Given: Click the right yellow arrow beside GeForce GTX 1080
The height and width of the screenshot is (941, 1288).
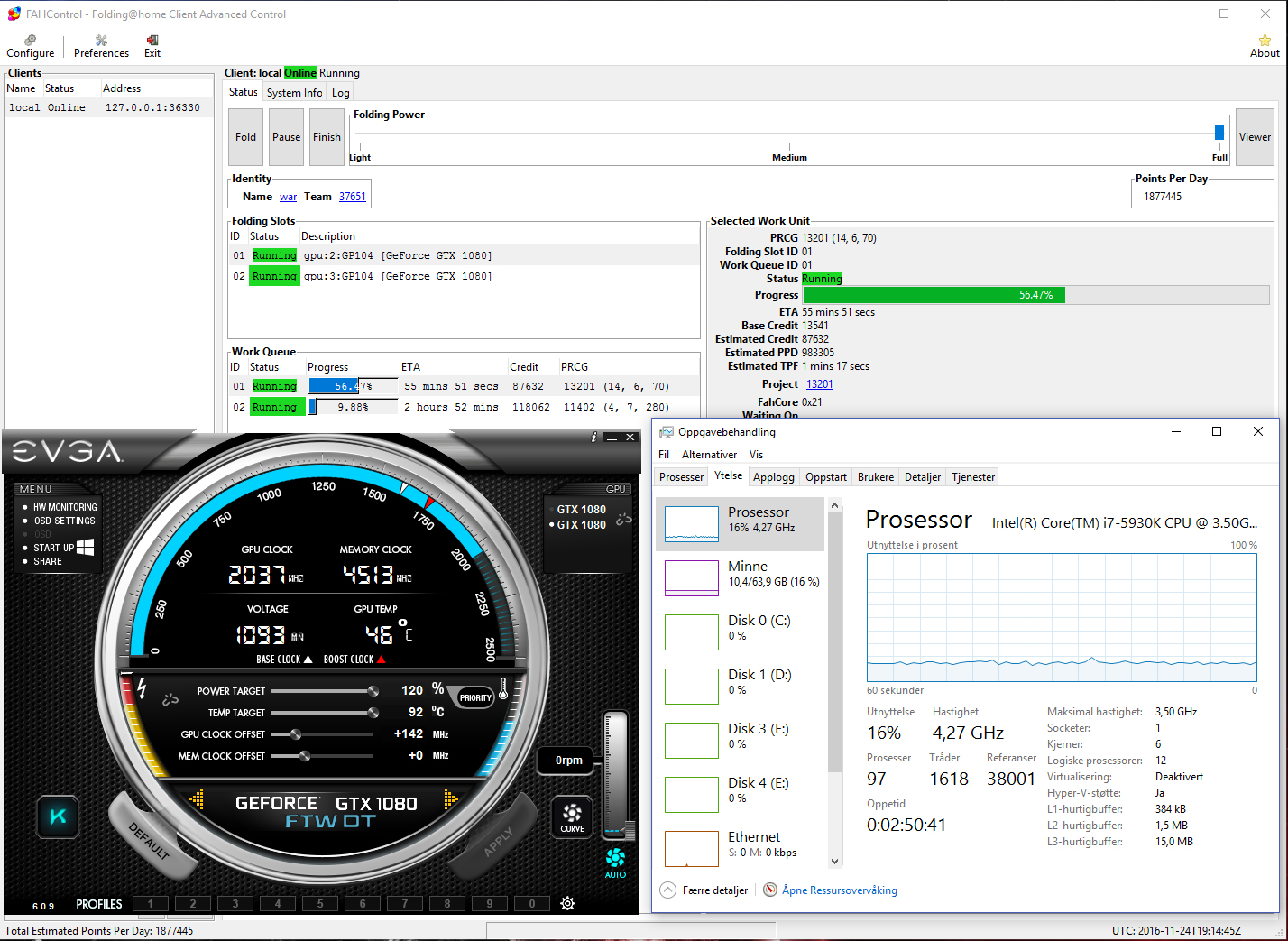Looking at the screenshot, I should click(x=451, y=799).
